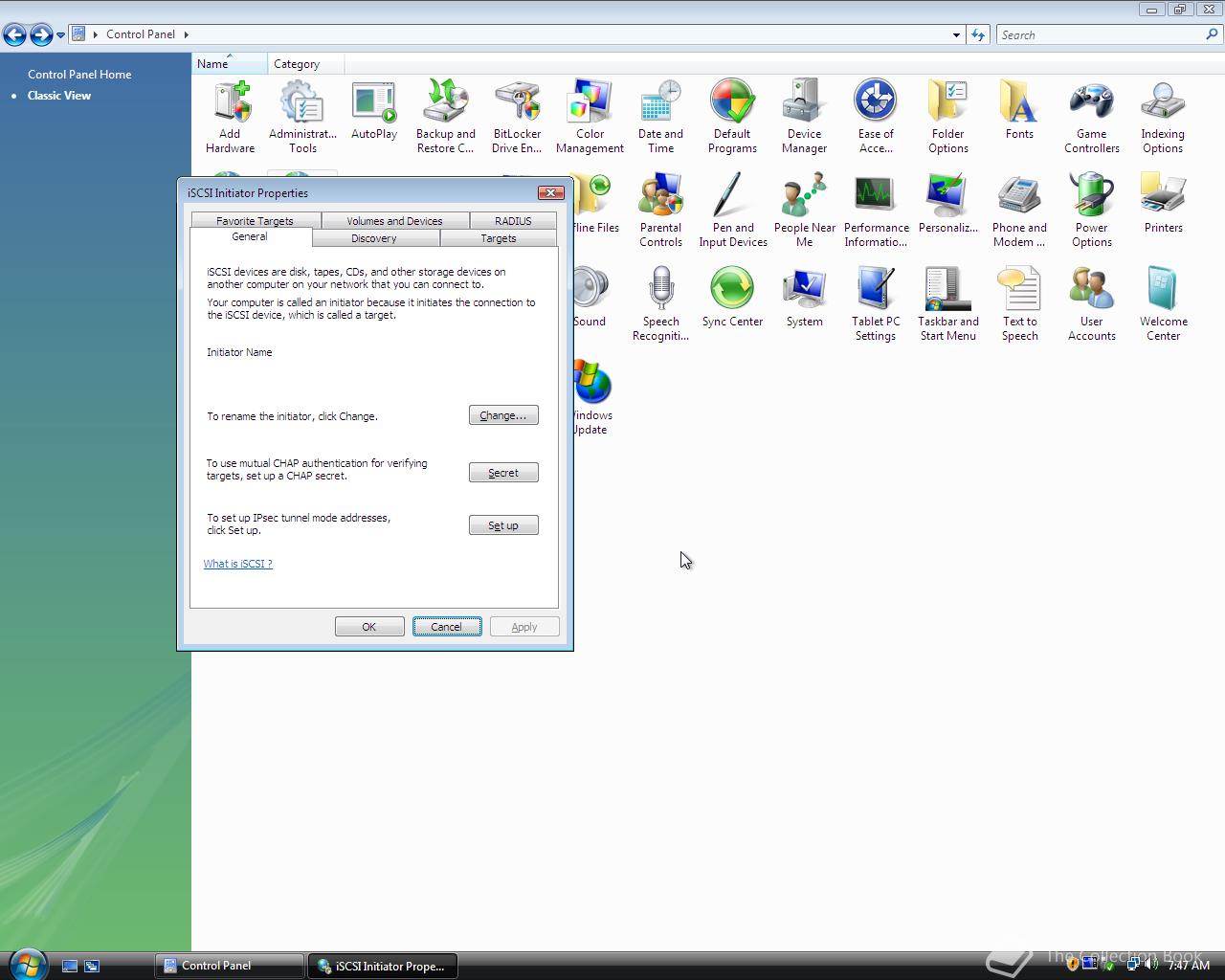Image resolution: width=1225 pixels, height=980 pixels.
Task: Refresh the Control Panel view
Action: [x=977, y=35]
